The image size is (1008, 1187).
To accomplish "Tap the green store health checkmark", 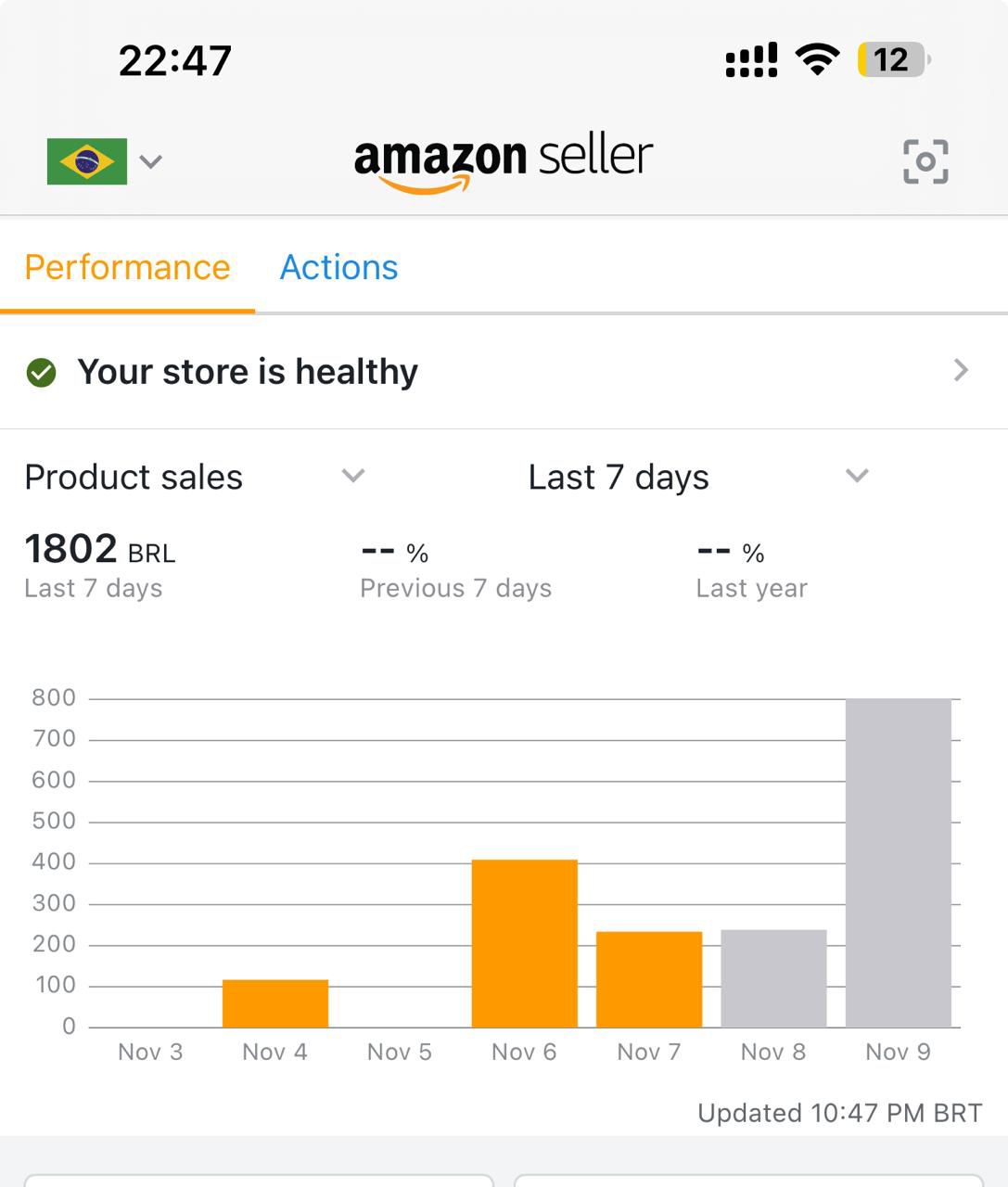I will point(41,373).
